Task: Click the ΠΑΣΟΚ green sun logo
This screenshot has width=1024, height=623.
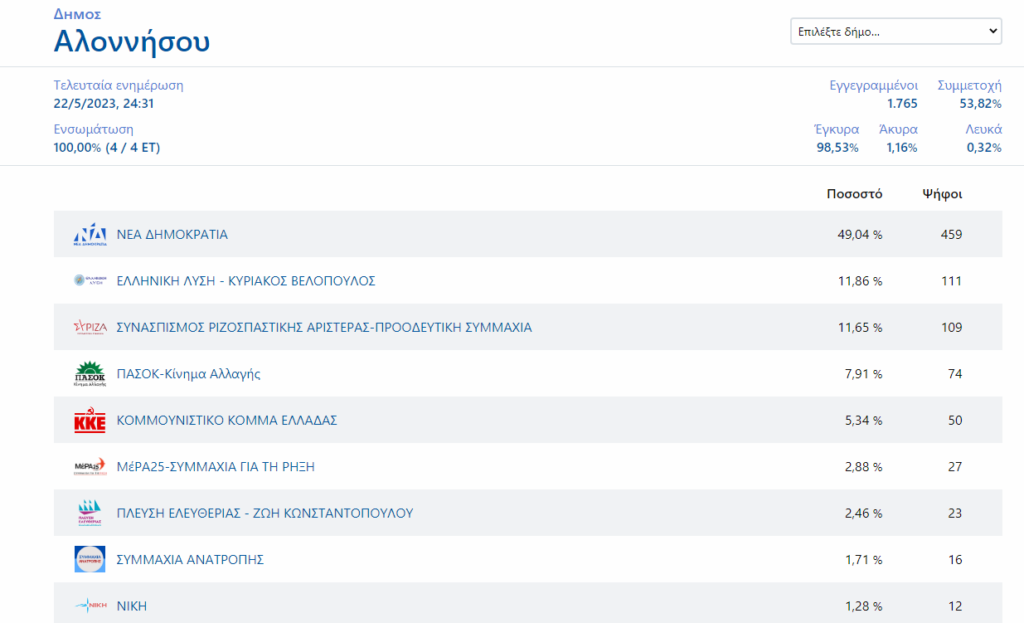Action: pos(89,374)
